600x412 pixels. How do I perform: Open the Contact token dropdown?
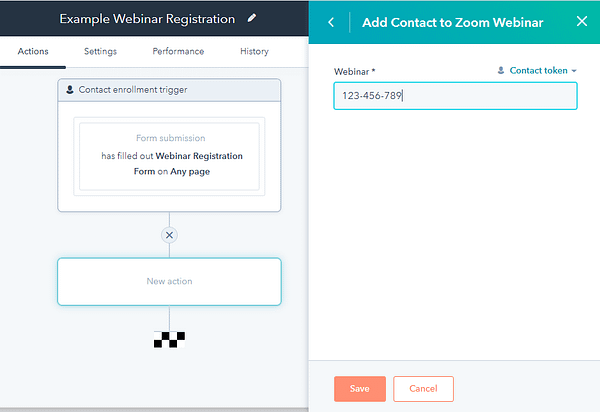537,70
